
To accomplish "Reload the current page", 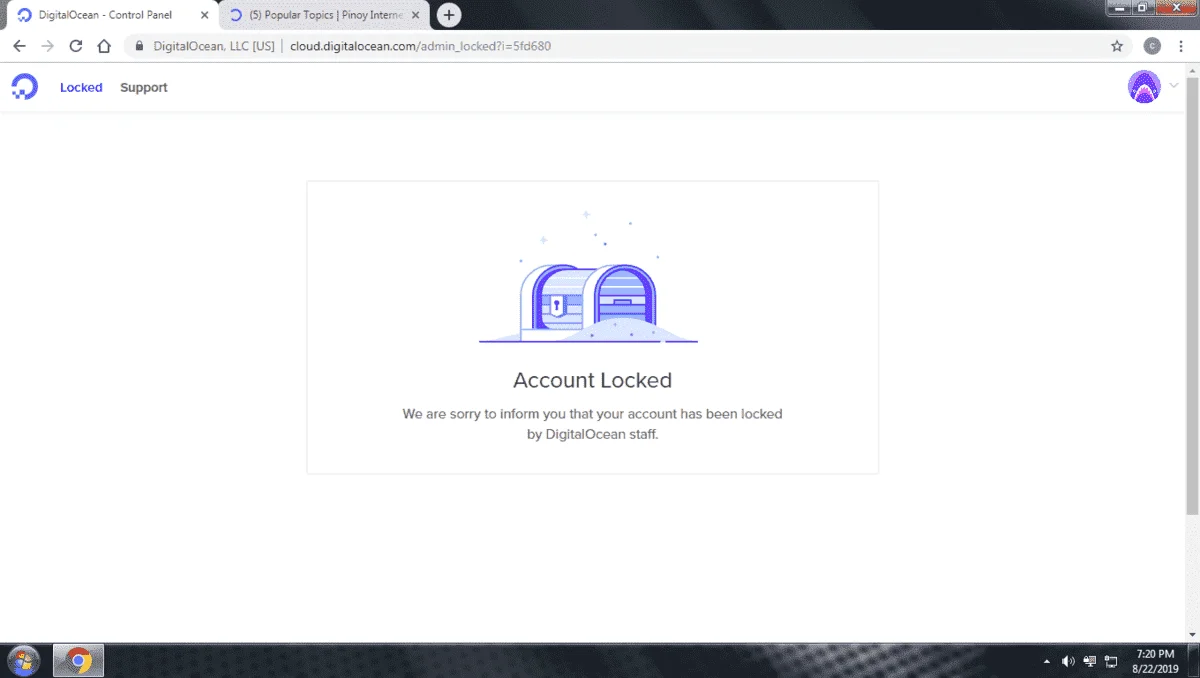I will [x=75, y=46].
